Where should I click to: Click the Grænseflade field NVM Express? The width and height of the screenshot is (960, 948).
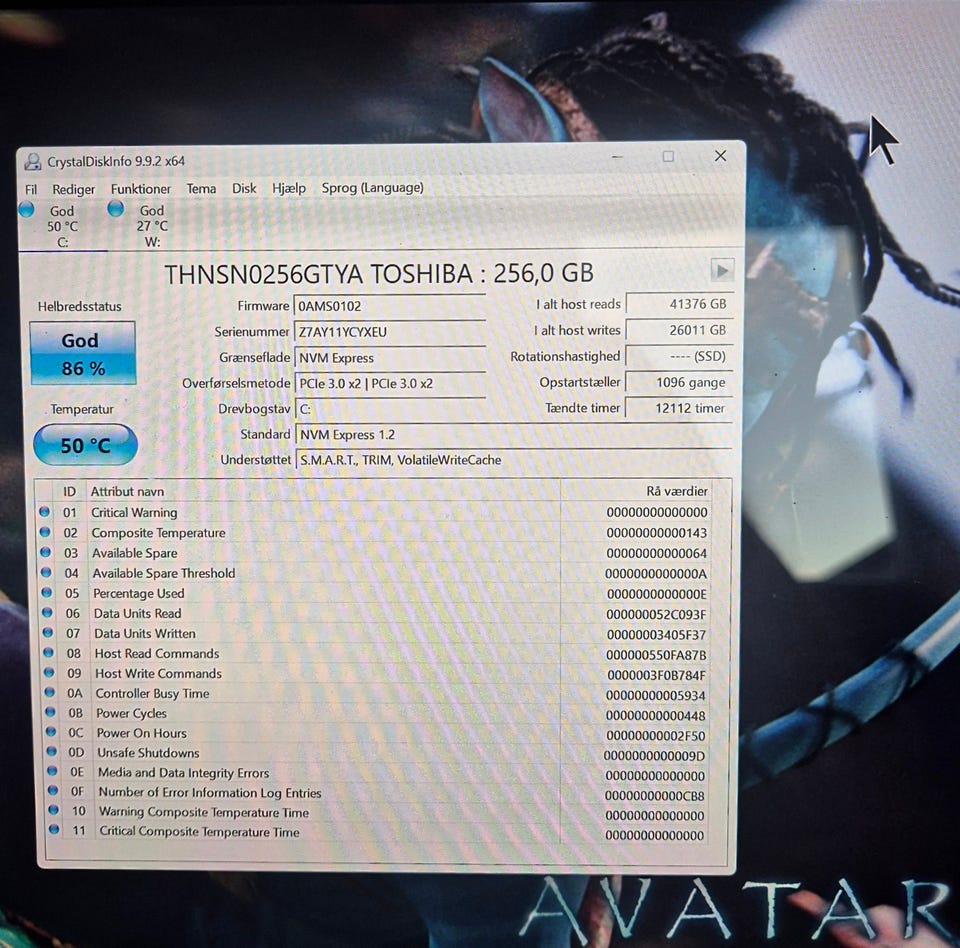pyautogui.click(x=390, y=357)
